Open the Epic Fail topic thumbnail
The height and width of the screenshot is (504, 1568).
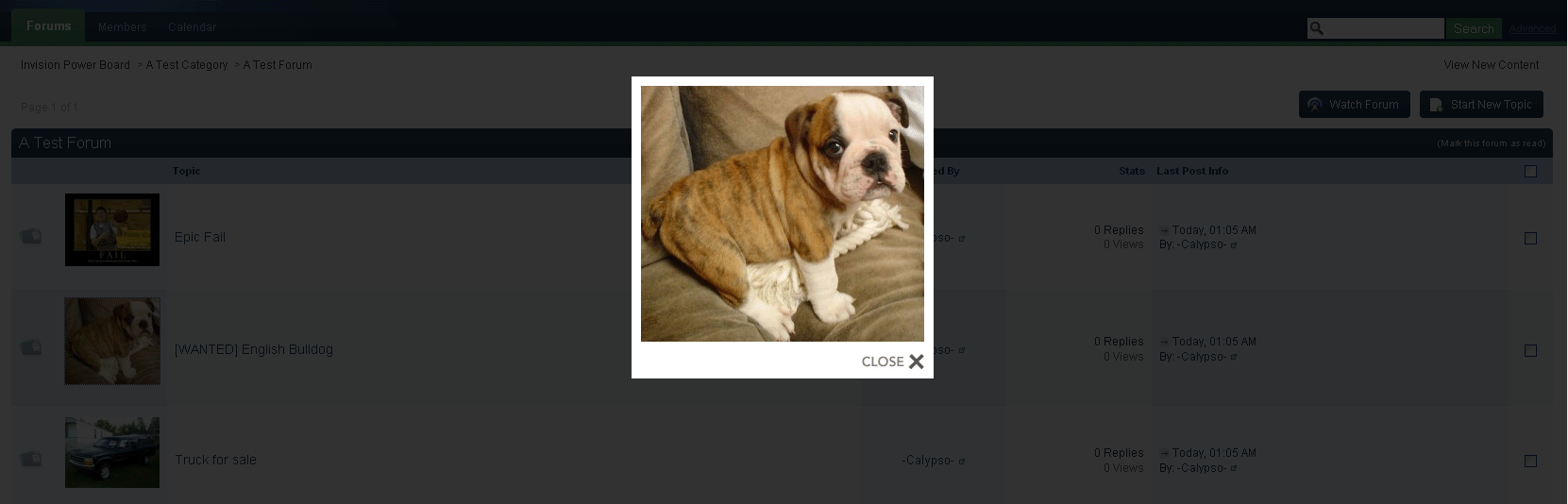[x=112, y=229]
